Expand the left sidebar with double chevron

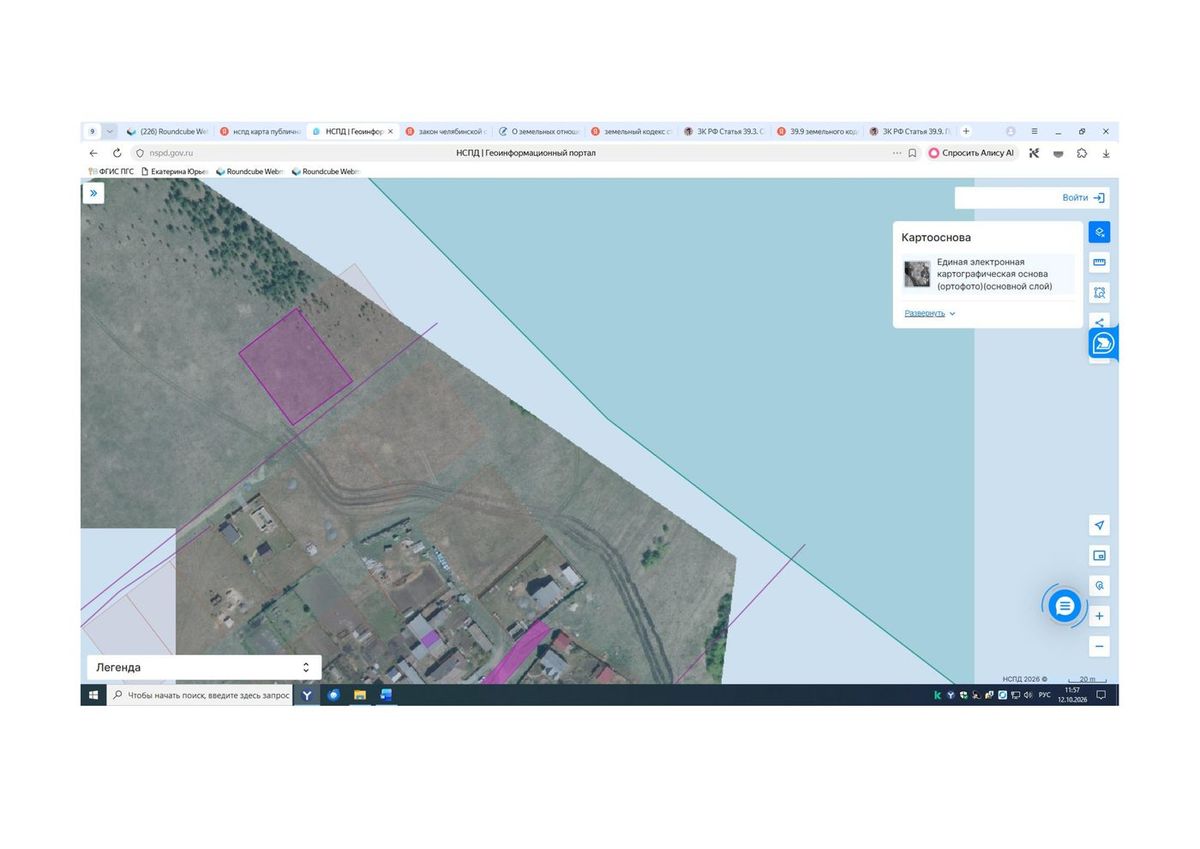click(x=93, y=193)
